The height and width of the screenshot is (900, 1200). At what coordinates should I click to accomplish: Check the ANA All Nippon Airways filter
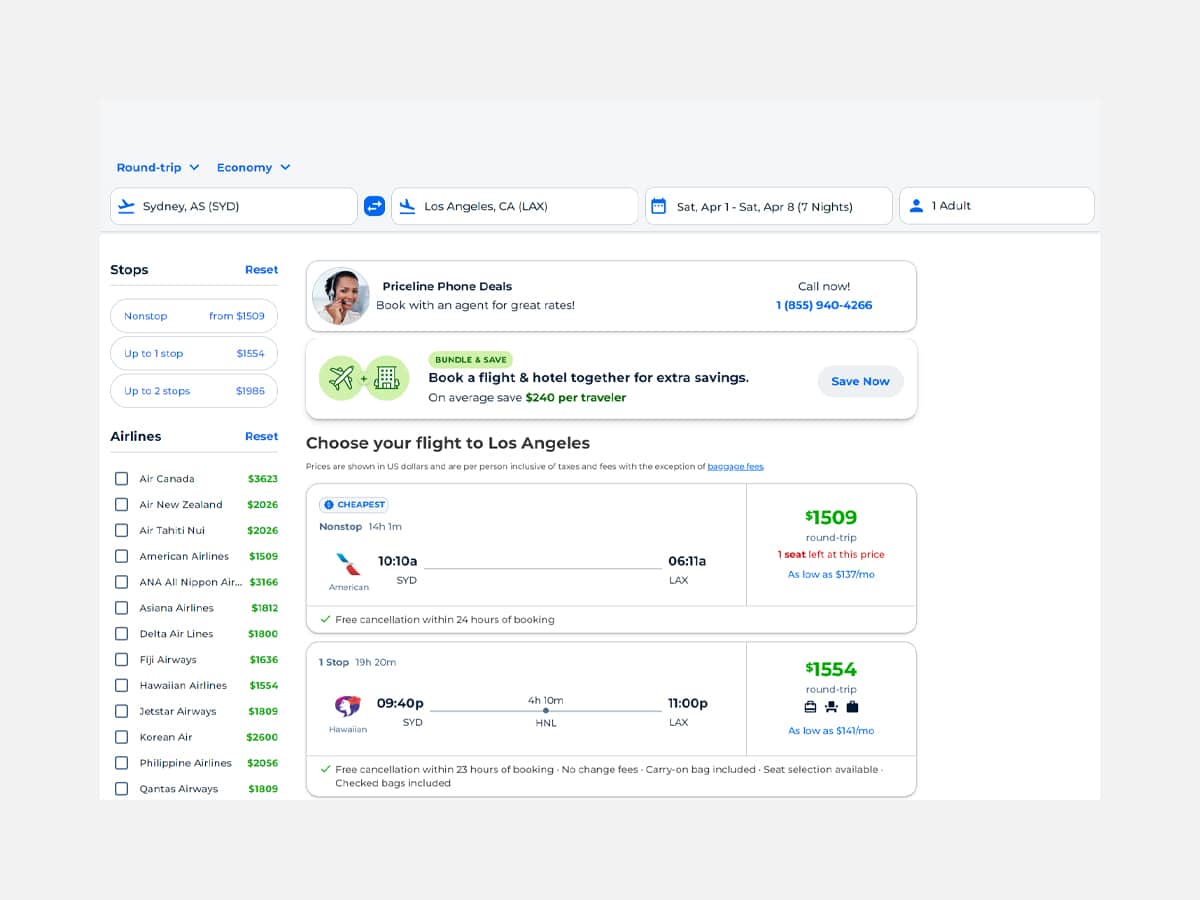[x=121, y=582]
